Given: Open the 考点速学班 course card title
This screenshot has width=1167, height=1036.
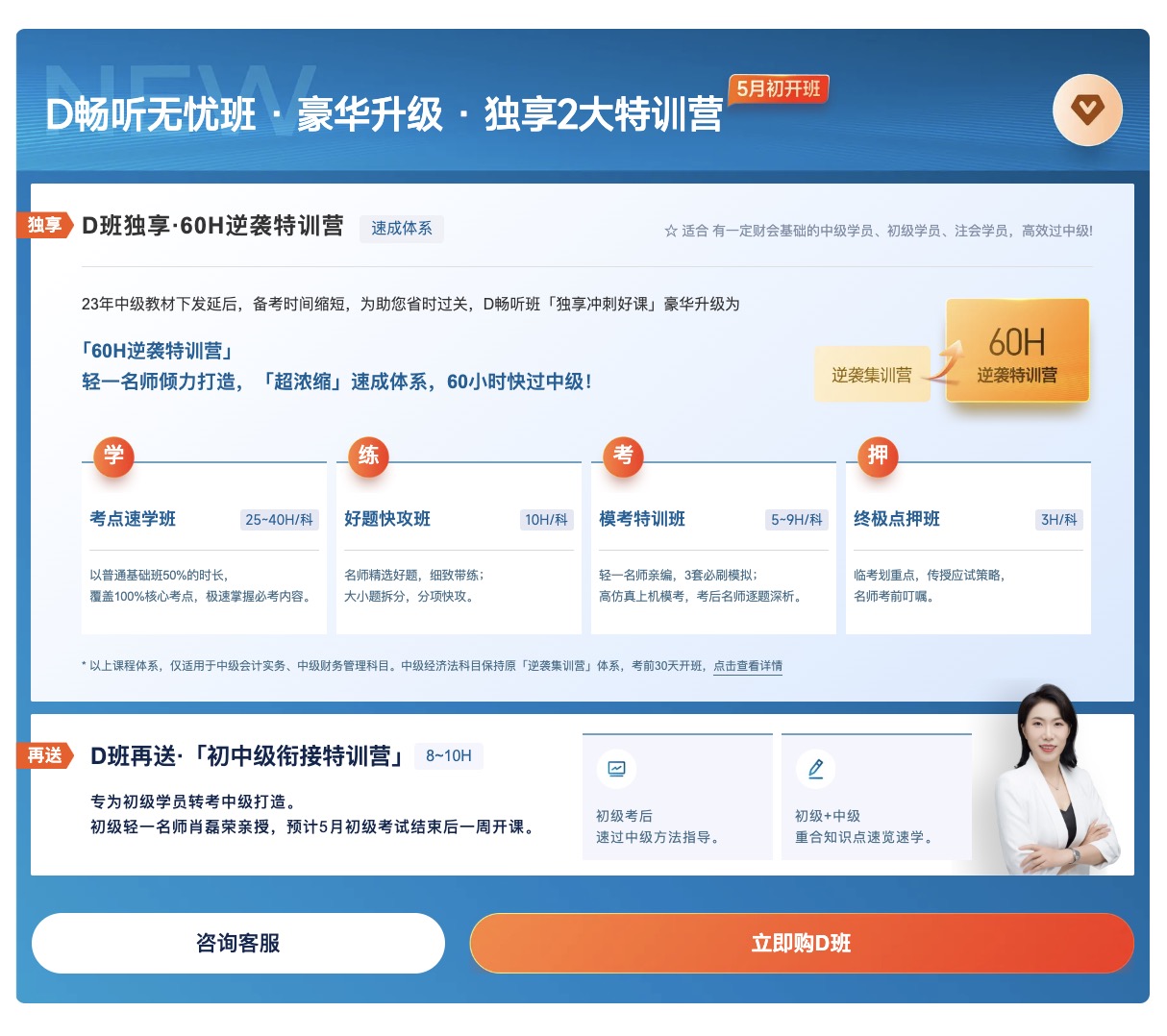Looking at the screenshot, I should 133,519.
